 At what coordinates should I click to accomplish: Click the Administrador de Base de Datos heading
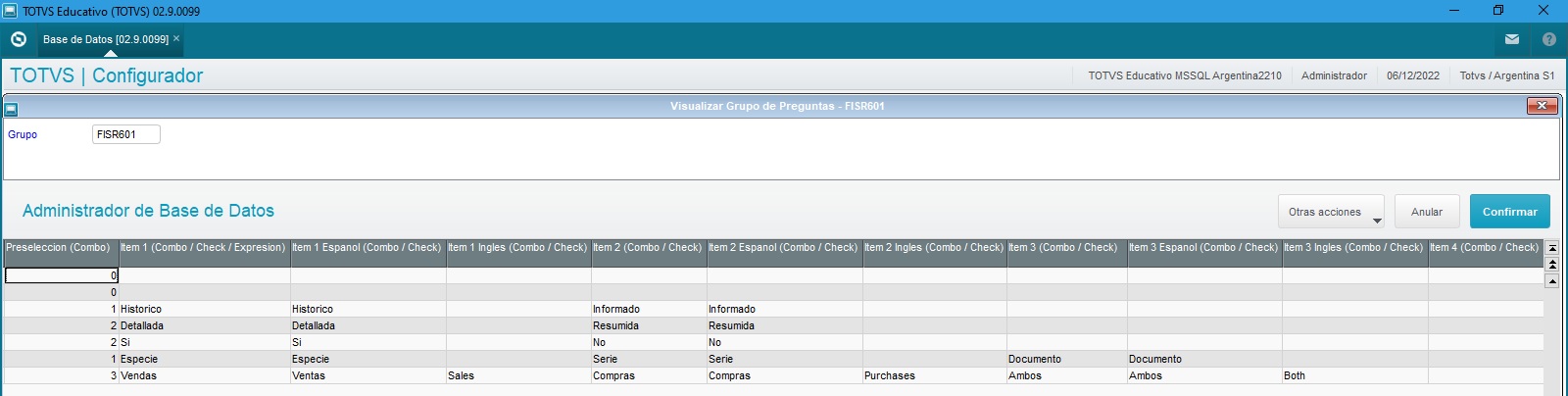(148, 211)
